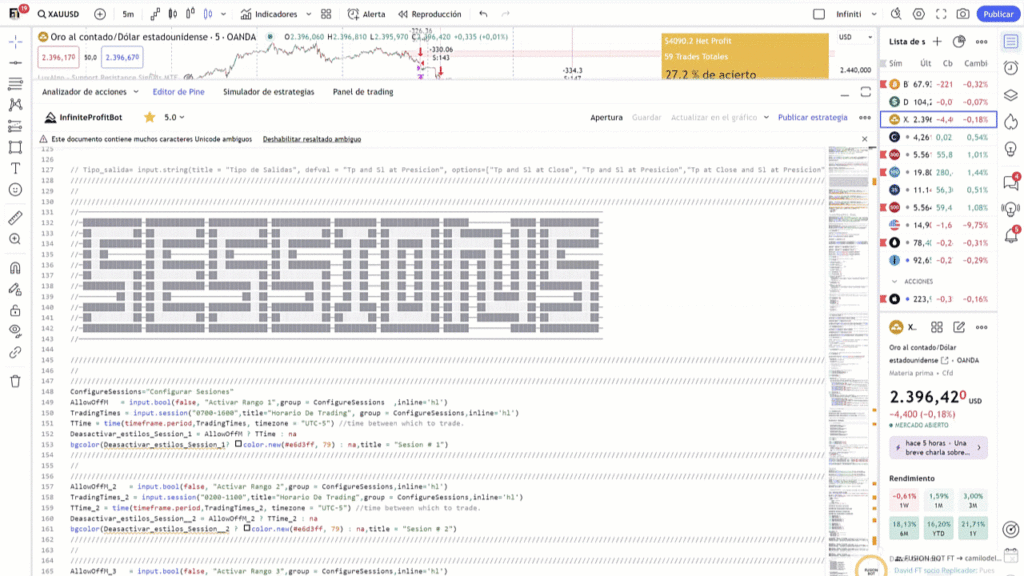Take a chart snapshot with camera icon
Image resolution: width=1024 pixels, height=576 pixels.
click(962, 14)
